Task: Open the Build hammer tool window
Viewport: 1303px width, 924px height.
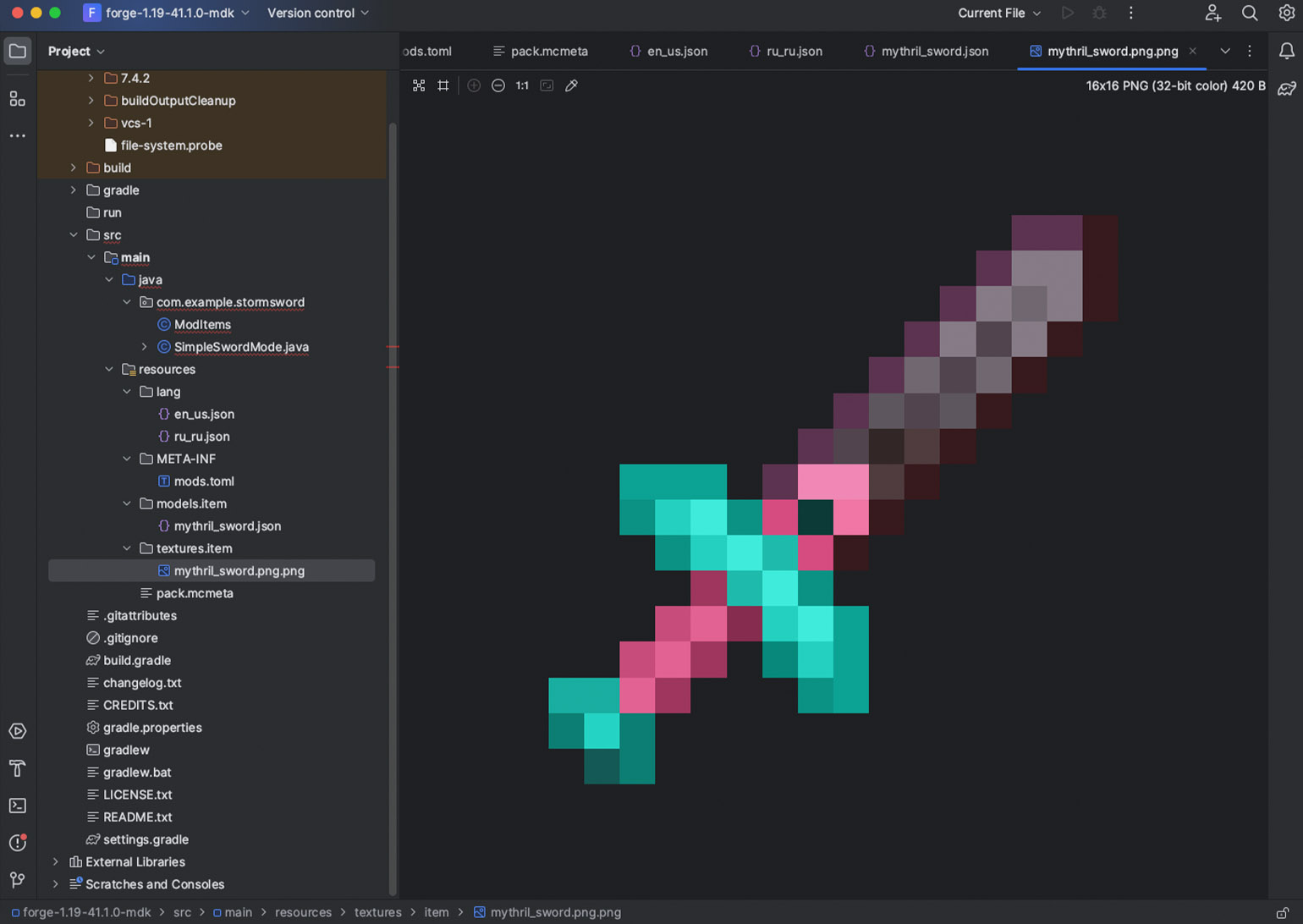Action: (x=17, y=768)
